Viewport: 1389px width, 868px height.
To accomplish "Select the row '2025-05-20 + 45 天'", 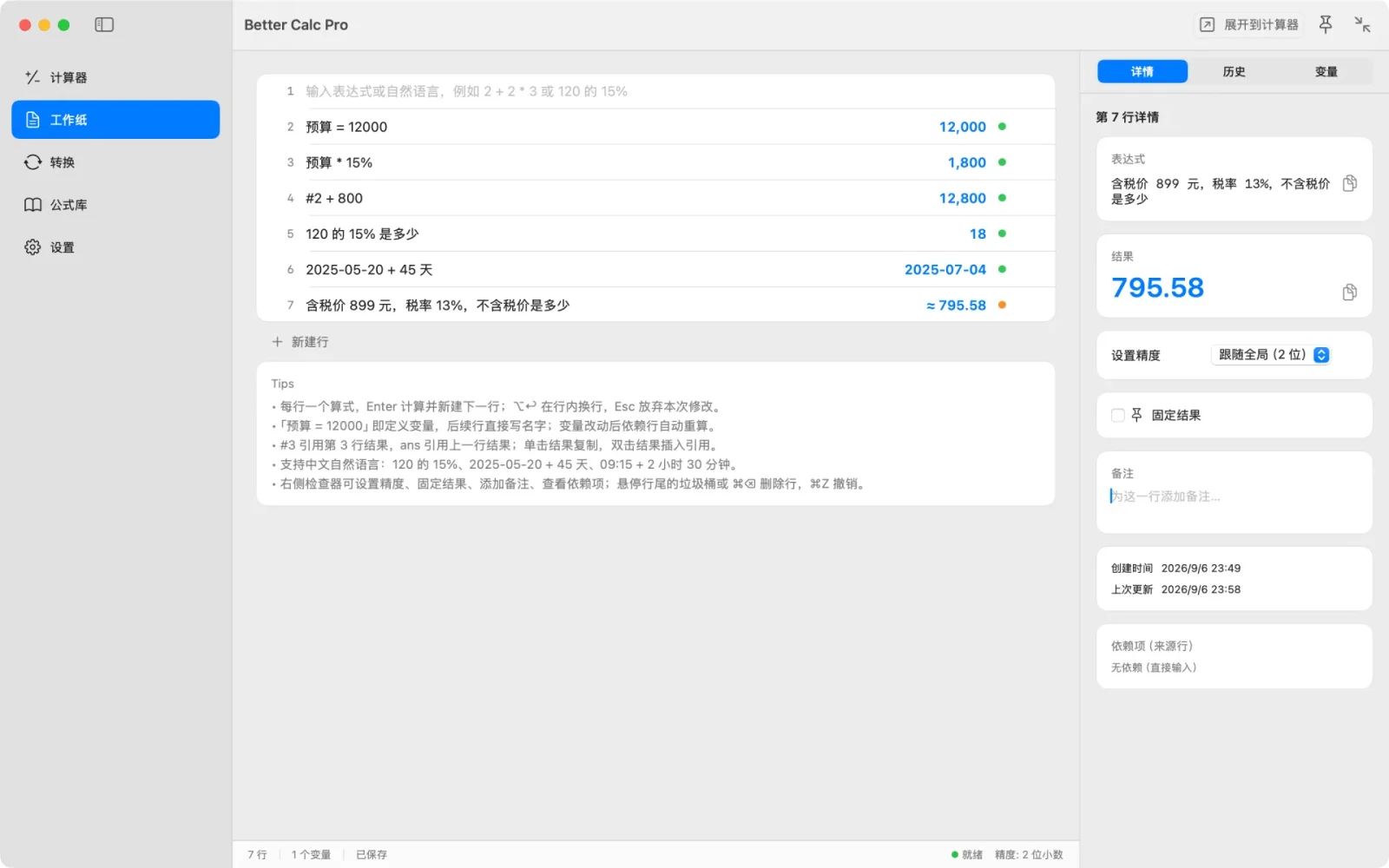I will pyautogui.click(x=655, y=269).
